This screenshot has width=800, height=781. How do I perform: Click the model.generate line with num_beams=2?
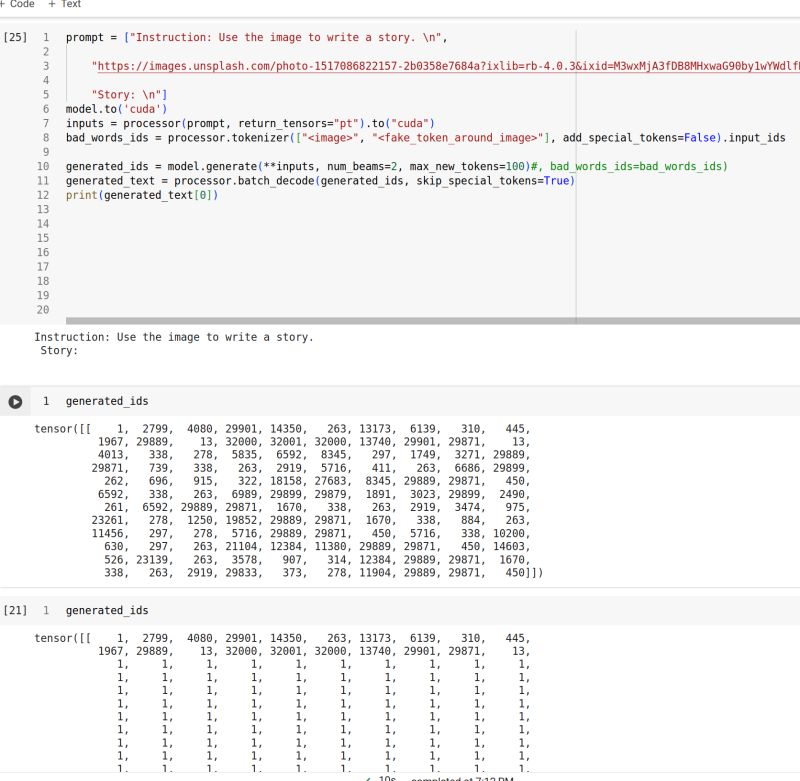pyautogui.click(x=300, y=165)
